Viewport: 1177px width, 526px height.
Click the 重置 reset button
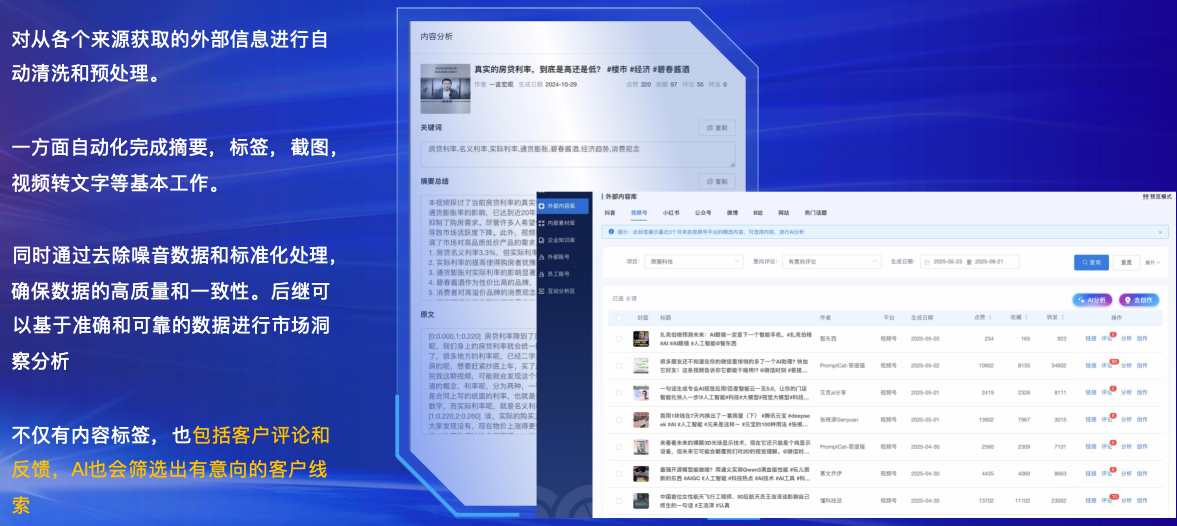tap(1126, 263)
